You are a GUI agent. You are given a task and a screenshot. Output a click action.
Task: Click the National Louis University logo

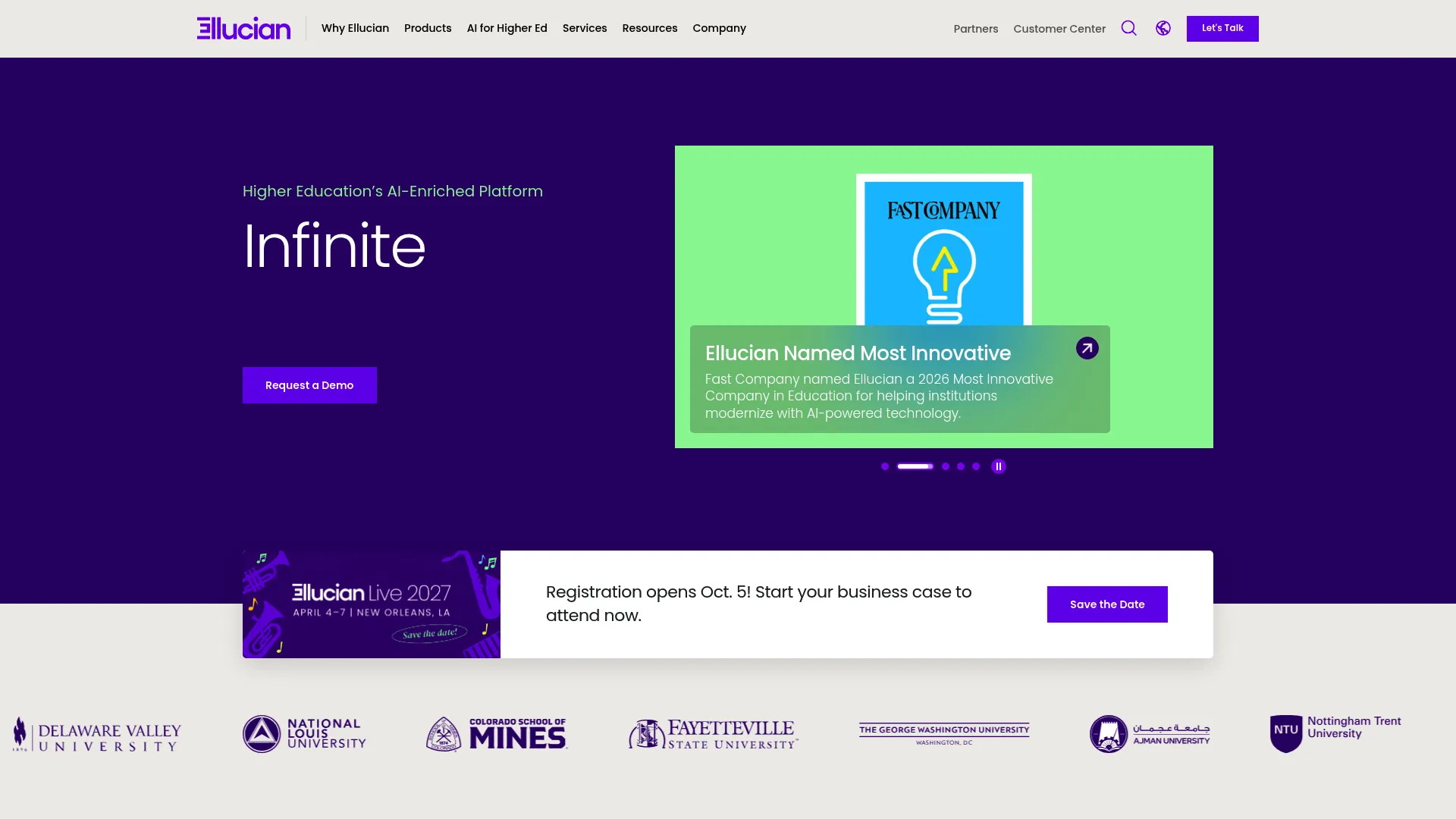point(304,734)
